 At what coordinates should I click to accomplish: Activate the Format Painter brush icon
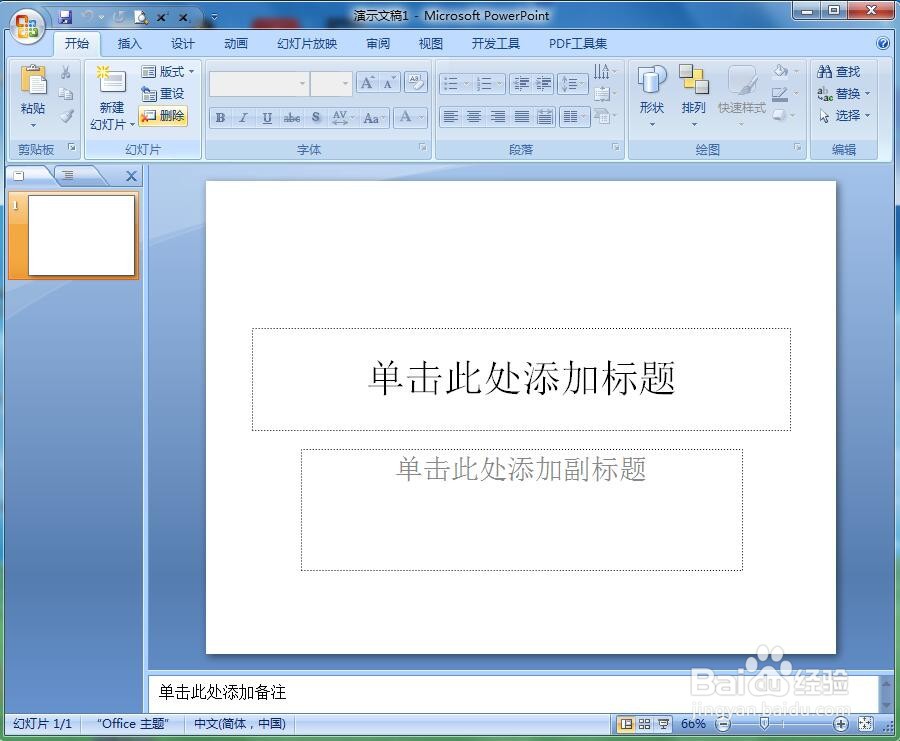point(66,115)
